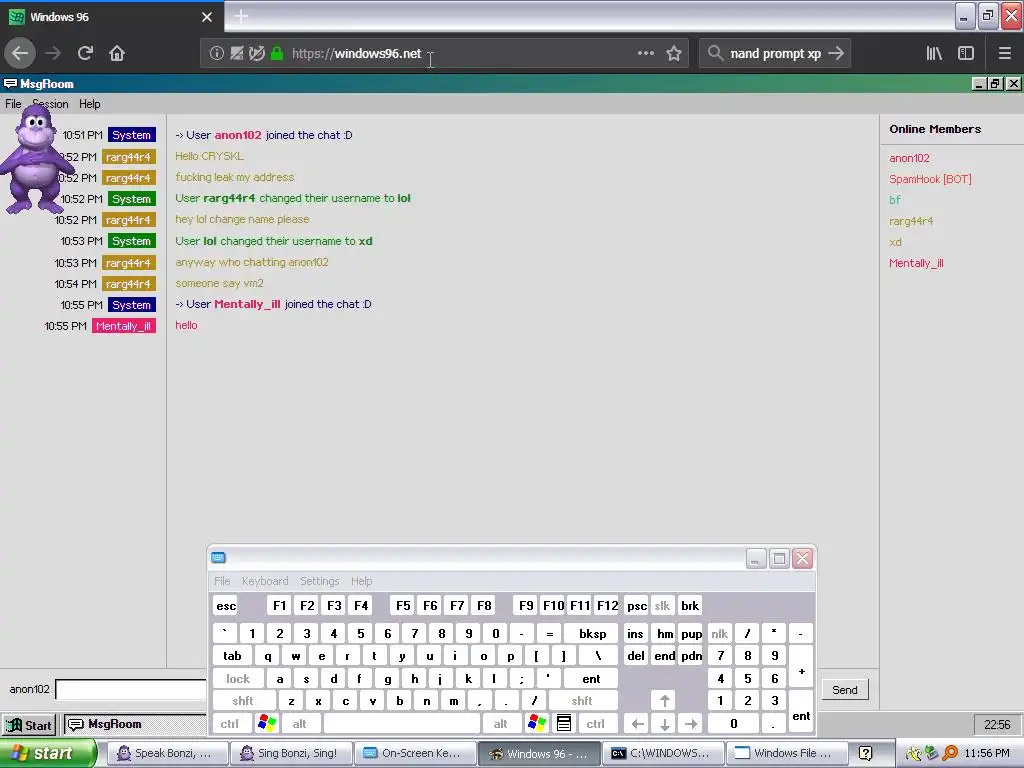Viewport: 1024px width, 768px height.
Task: Click the up arrow key
Action: pyautogui.click(x=664, y=701)
